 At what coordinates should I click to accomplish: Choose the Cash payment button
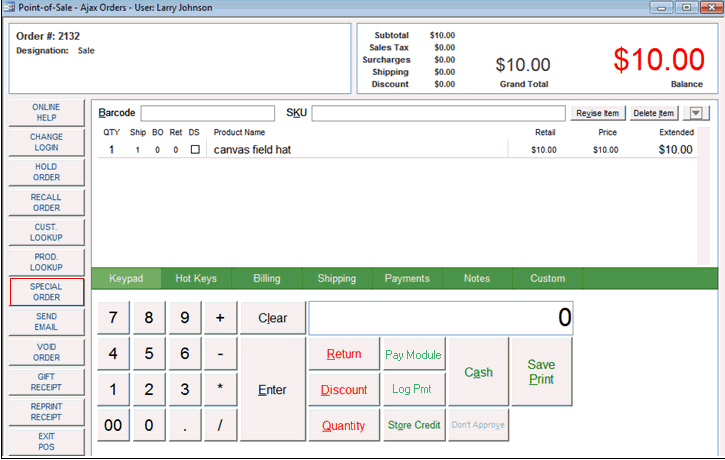(478, 372)
